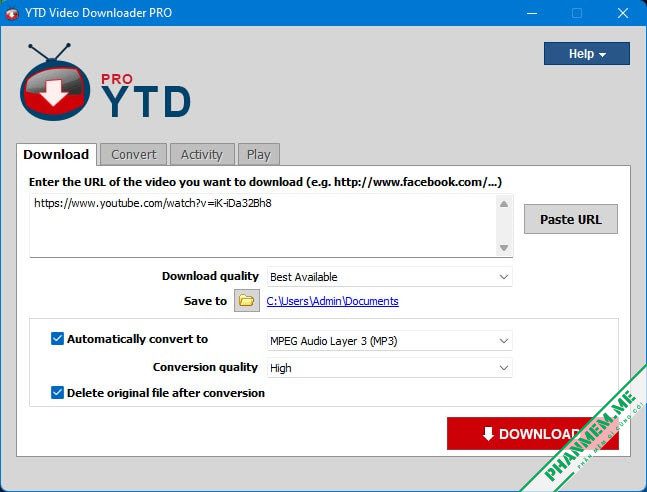Expand the Automatically convert to format dropdown
The width and height of the screenshot is (647, 492).
tap(390, 341)
